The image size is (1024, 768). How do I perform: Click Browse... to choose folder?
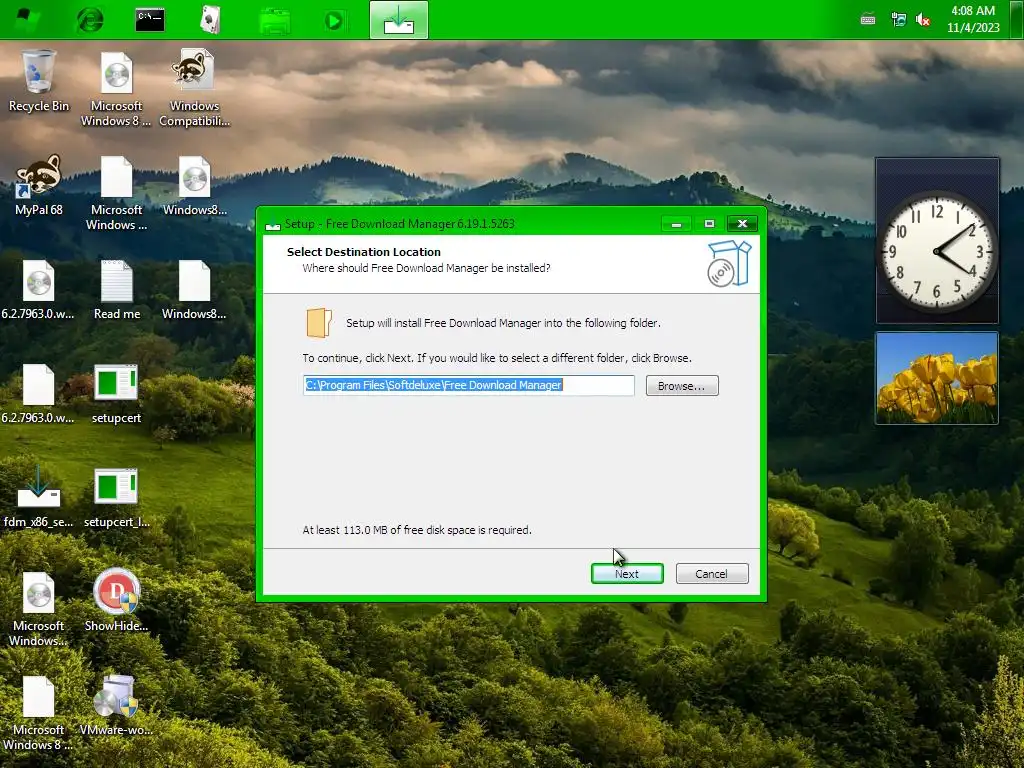click(682, 385)
